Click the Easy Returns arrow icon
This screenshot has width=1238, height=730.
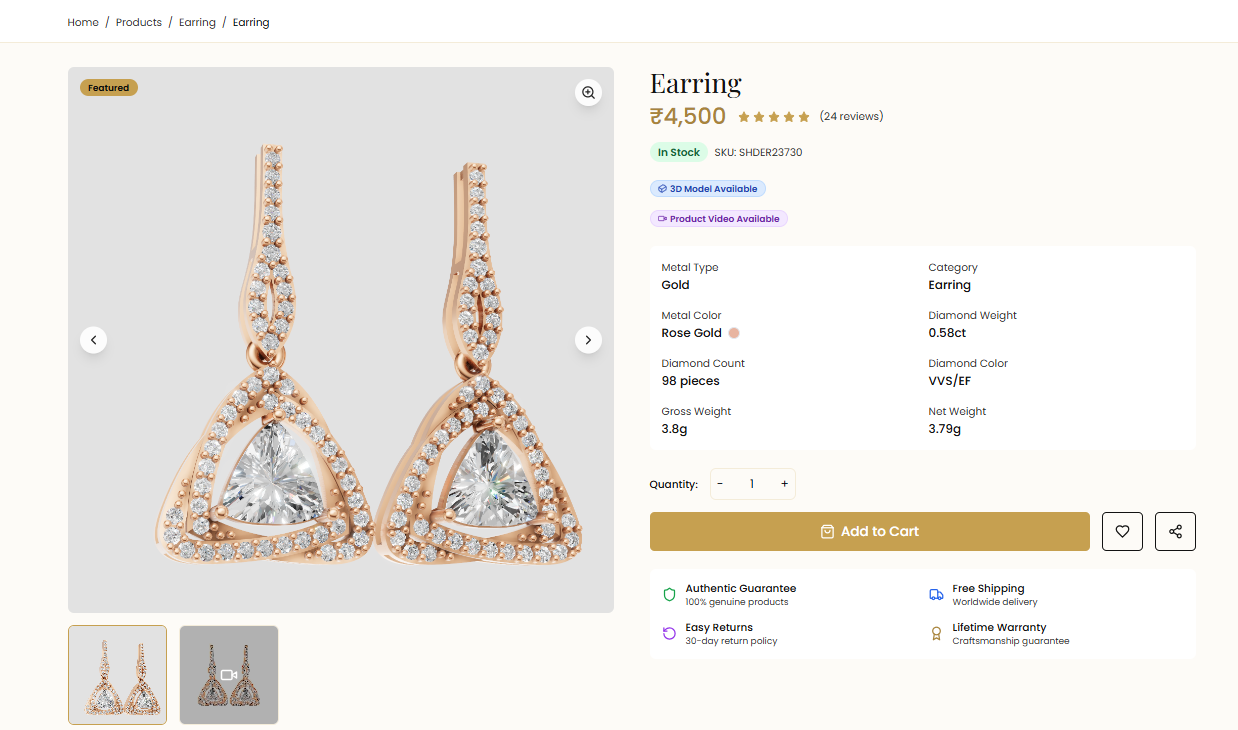pyautogui.click(x=669, y=634)
